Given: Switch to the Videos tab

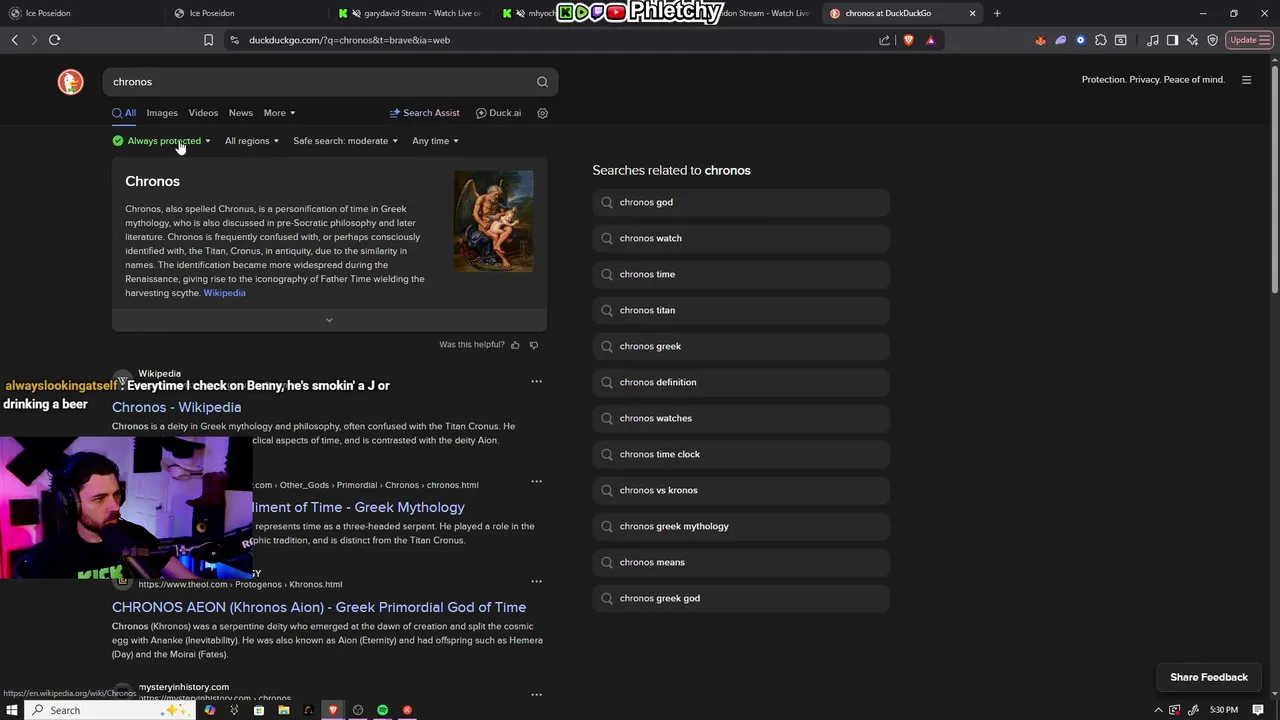Looking at the screenshot, I should coord(203,113).
